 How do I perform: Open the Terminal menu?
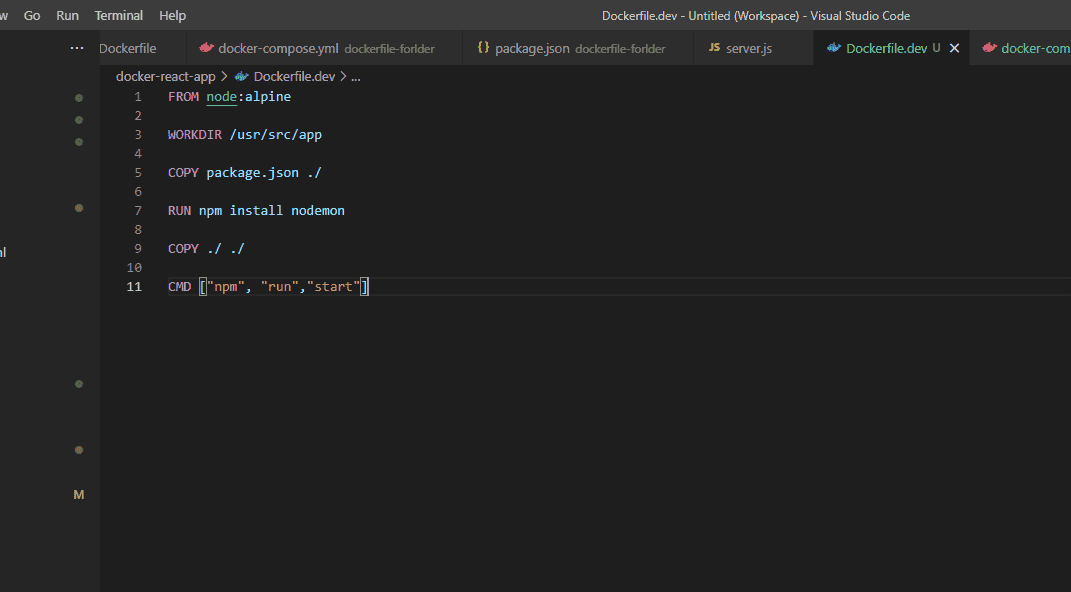coord(119,16)
